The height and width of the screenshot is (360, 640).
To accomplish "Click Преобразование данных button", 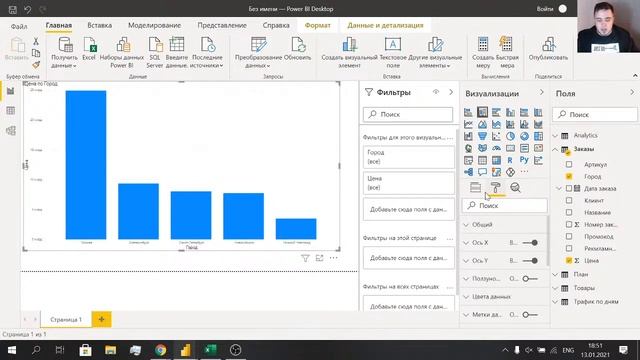I will click(258, 53).
